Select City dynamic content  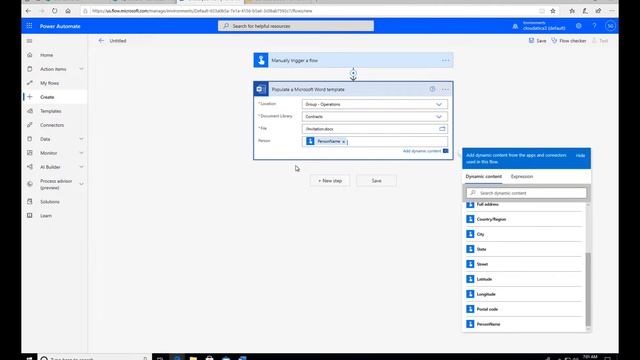pyautogui.click(x=524, y=234)
